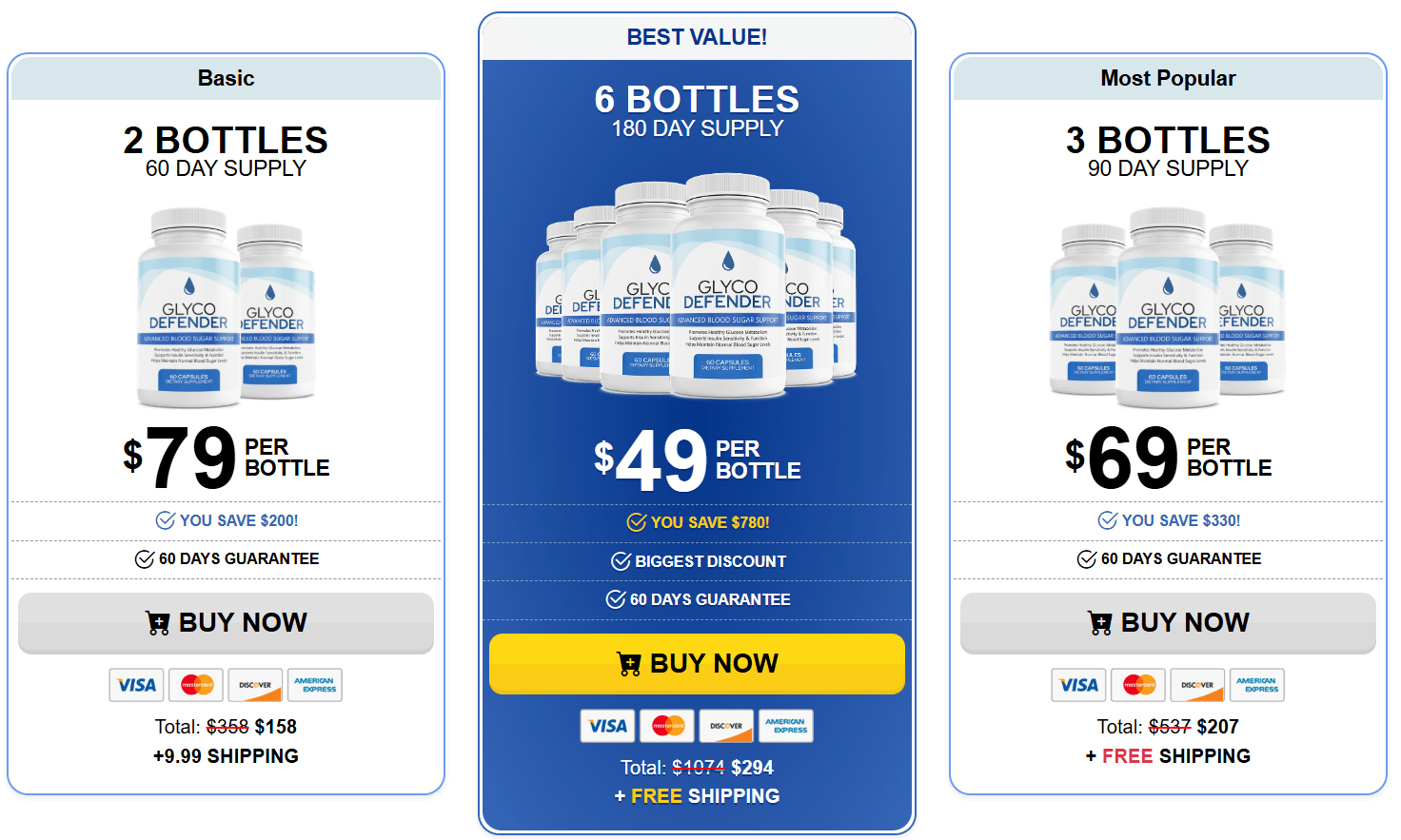Select the Basic package header
This screenshot has height=840, width=1401.
[x=226, y=78]
